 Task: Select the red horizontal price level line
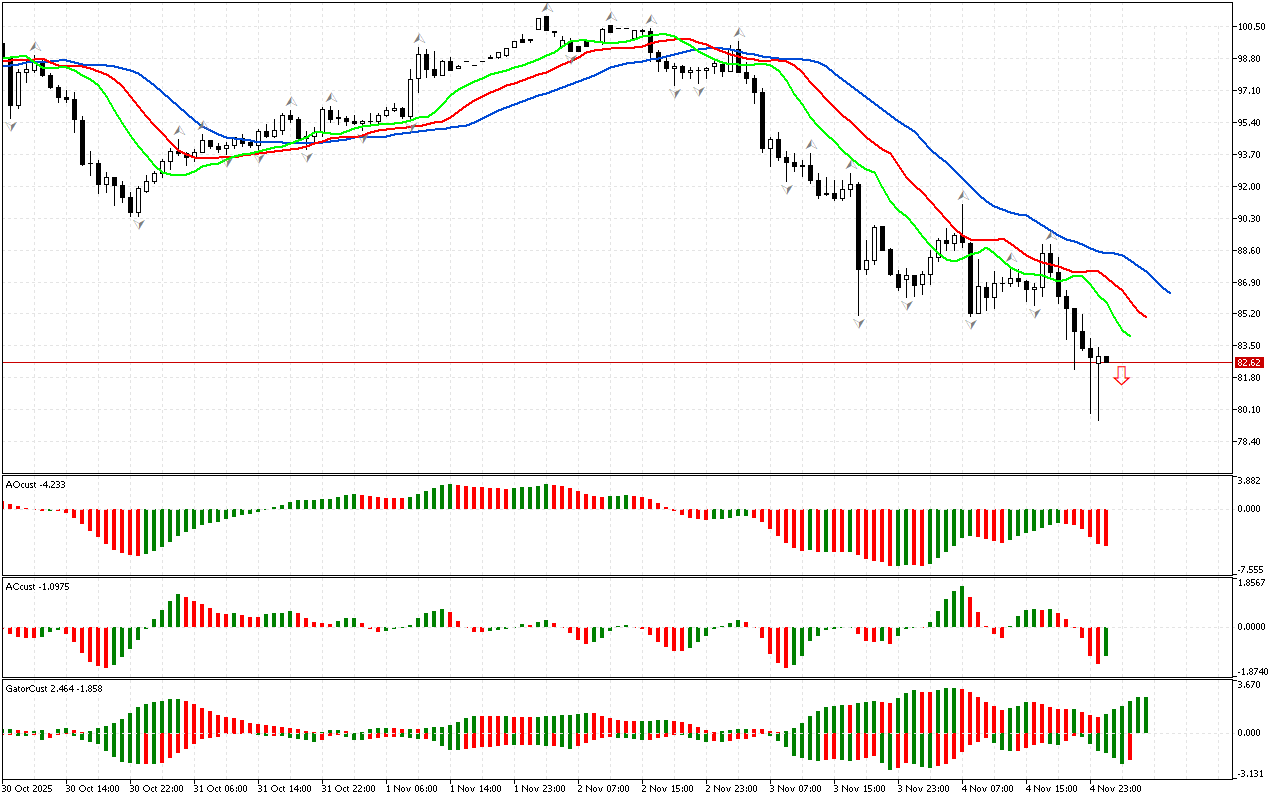600,362
